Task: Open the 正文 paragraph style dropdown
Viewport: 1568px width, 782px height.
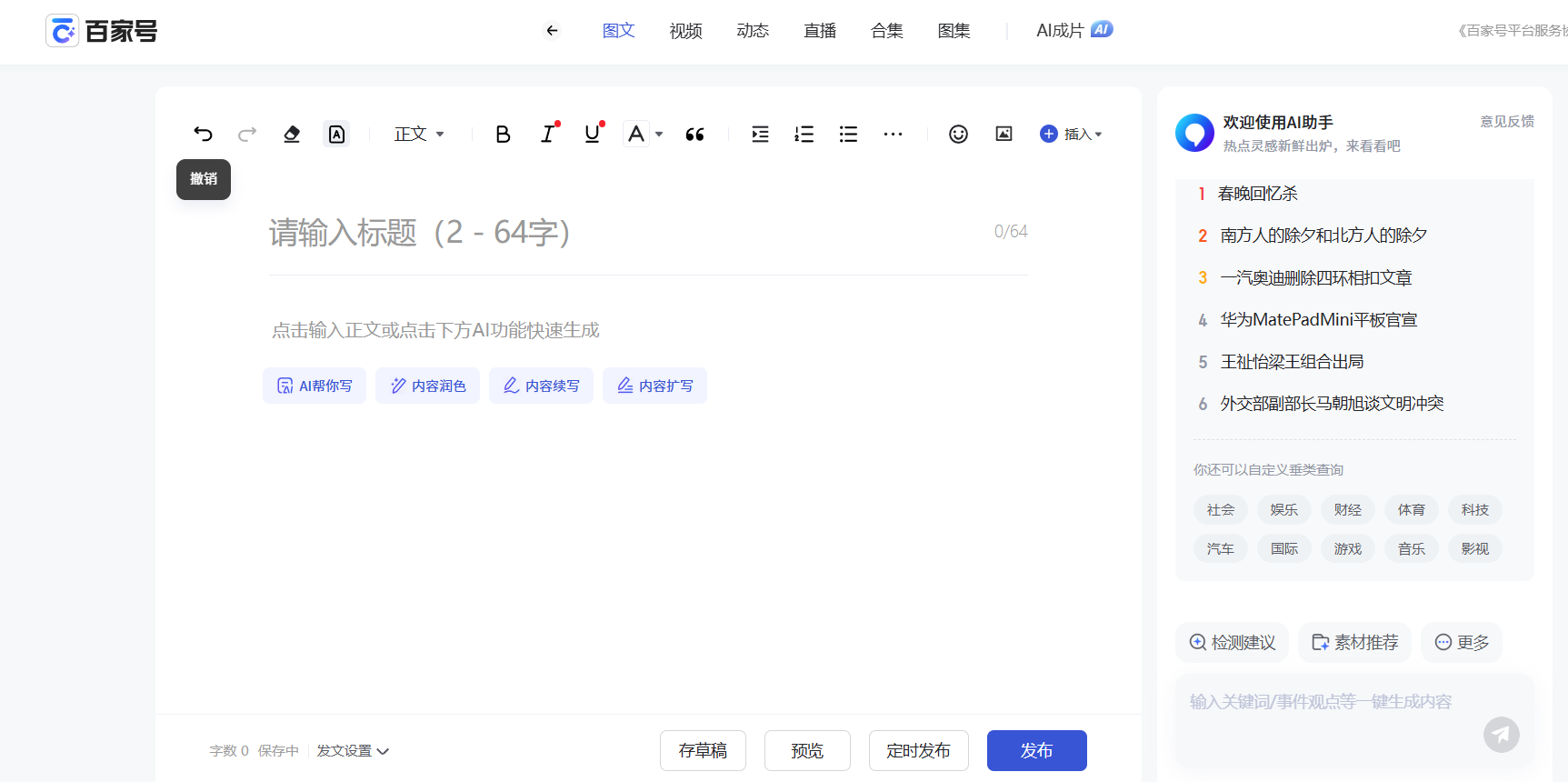Action: click(x=419, y=135)
